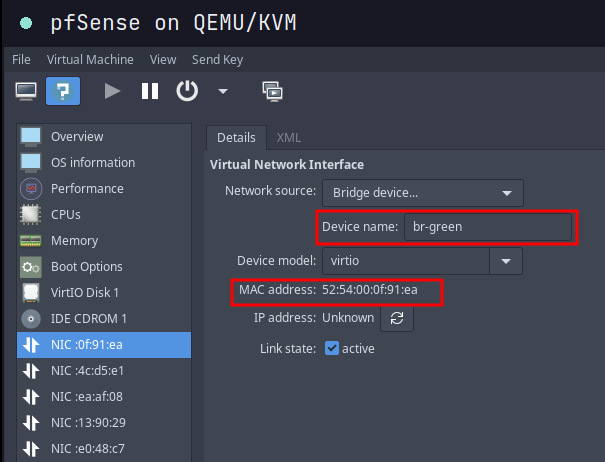Click the power shutdown icon
This screenshot has width=605, height=462.
click(187, 91)
